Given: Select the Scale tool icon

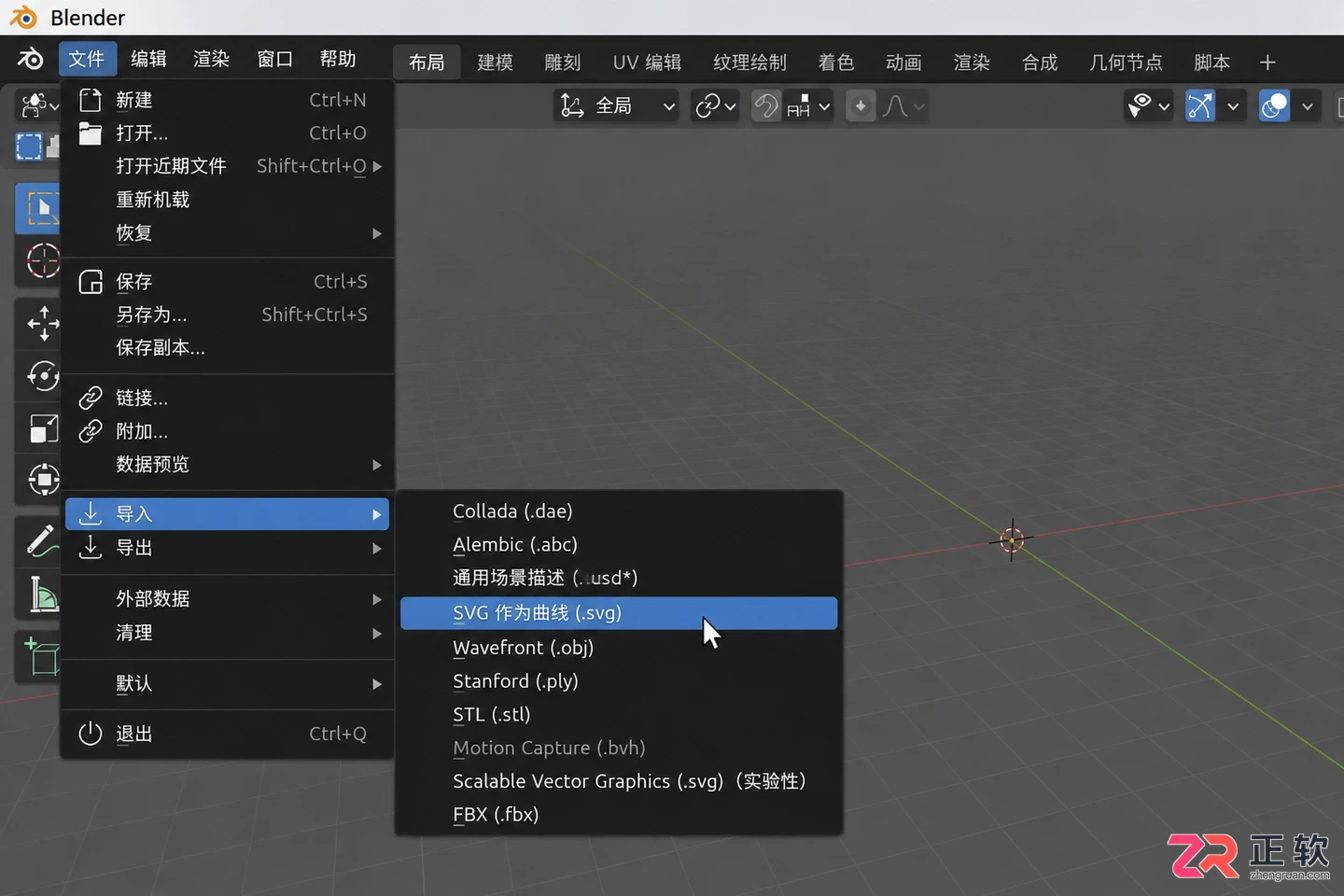Looking at the screenshot, I should (43, 428).
